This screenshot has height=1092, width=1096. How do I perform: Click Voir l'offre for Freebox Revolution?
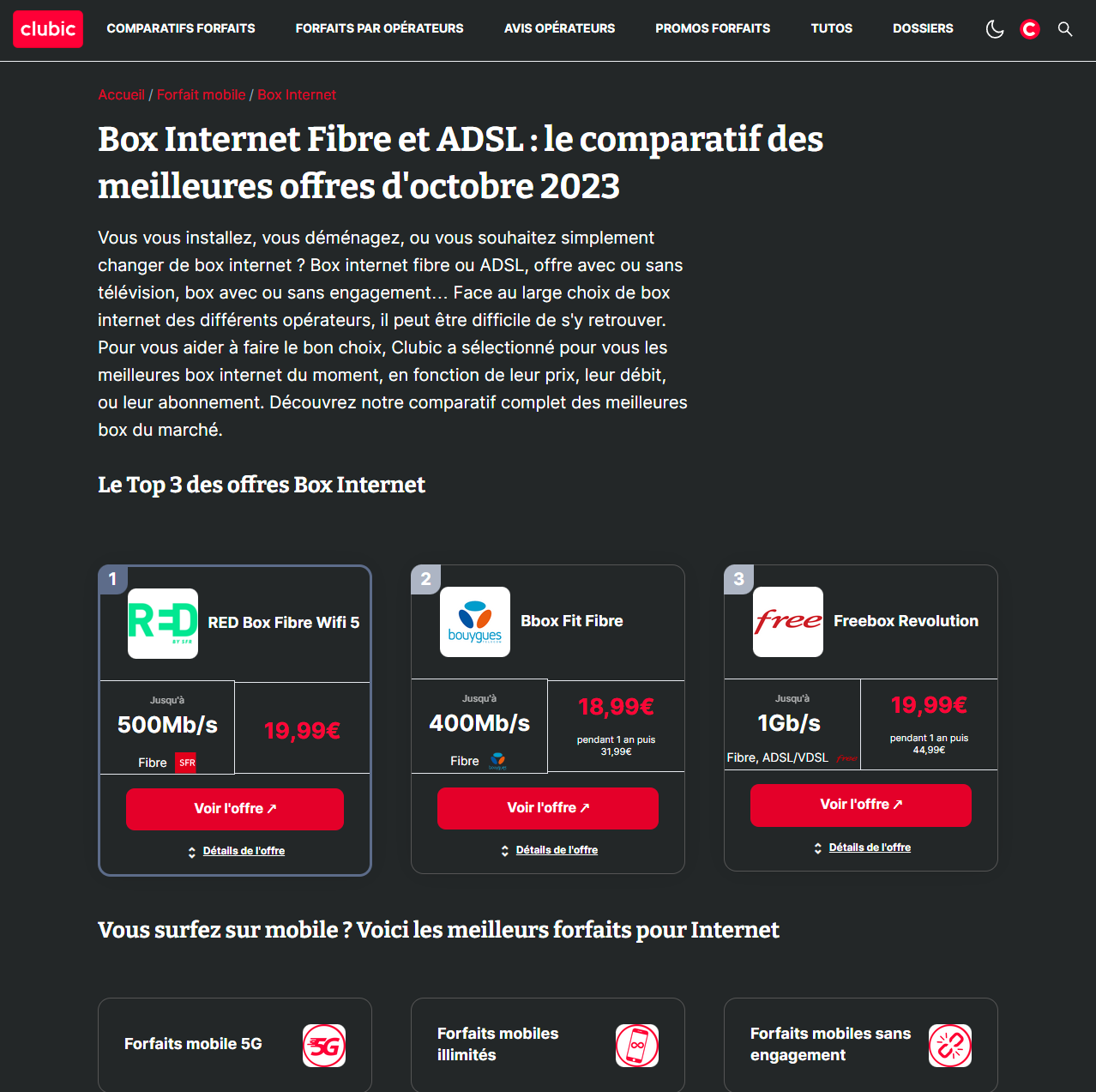click(x=861, y=805)
